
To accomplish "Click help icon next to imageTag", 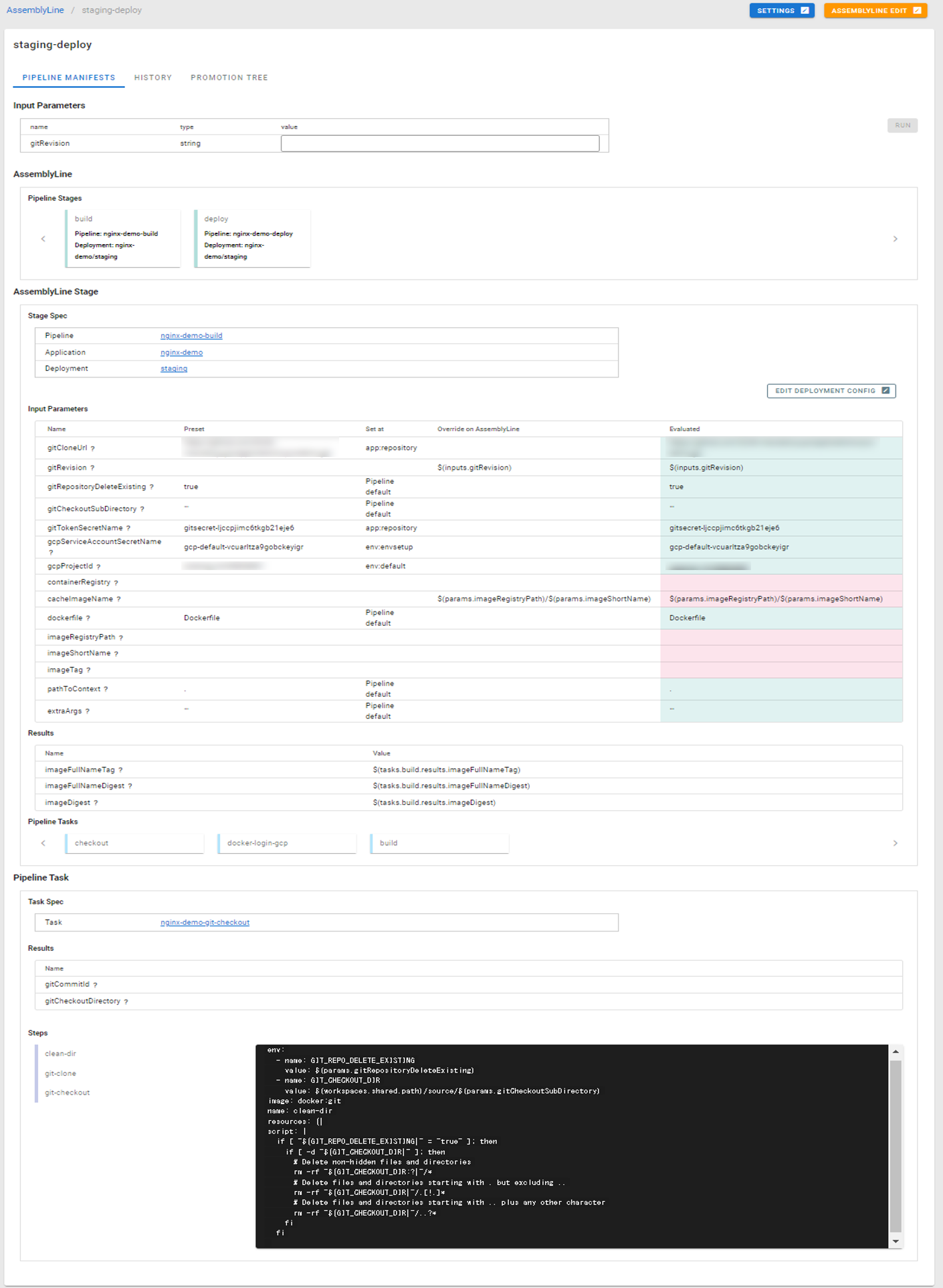I will point(89,670).
